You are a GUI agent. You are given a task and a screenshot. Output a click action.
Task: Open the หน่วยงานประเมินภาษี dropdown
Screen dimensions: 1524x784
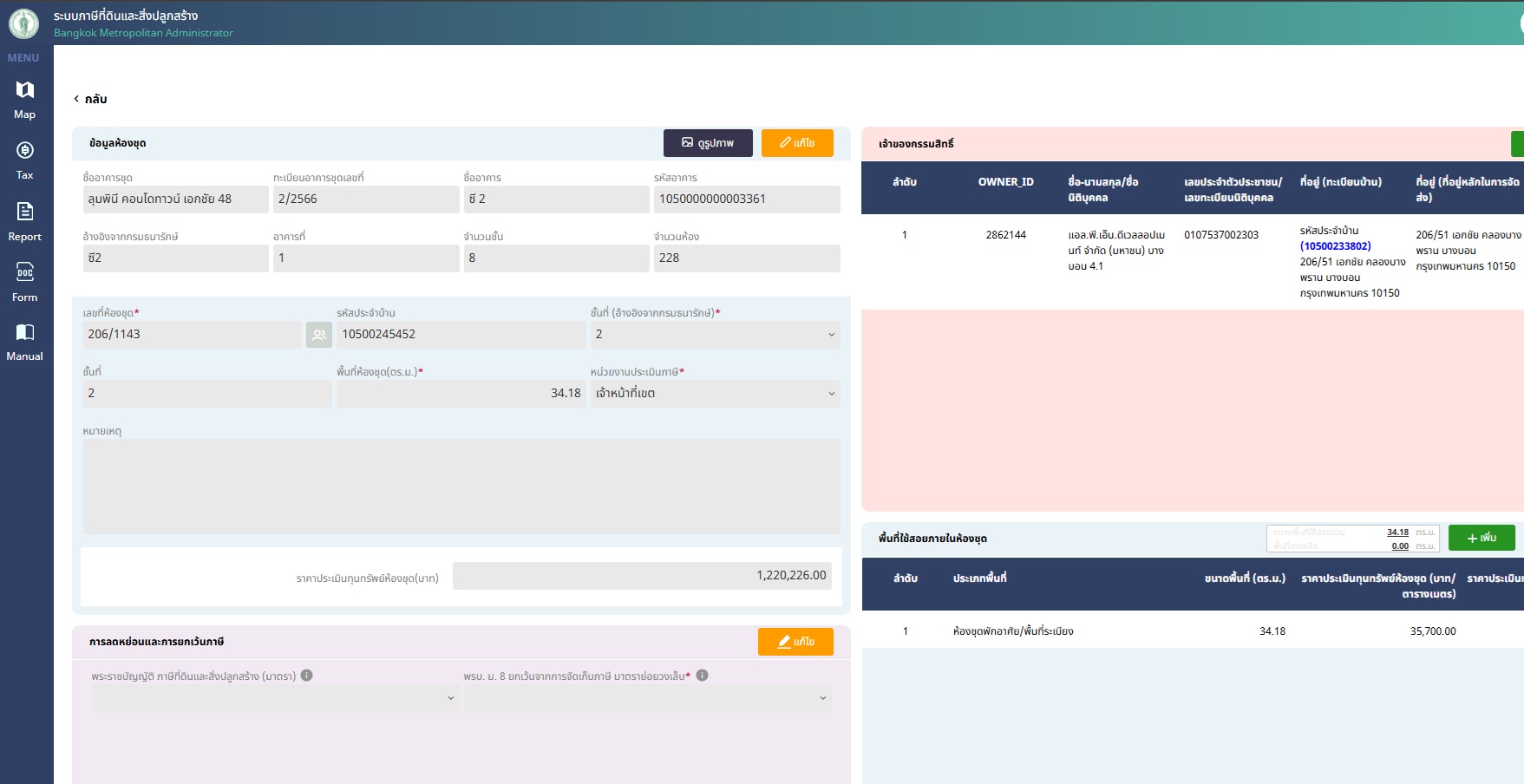715,394
